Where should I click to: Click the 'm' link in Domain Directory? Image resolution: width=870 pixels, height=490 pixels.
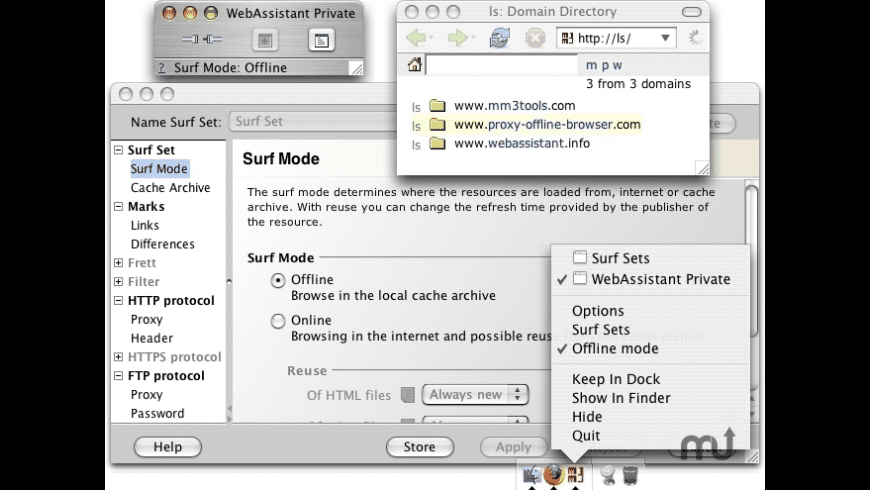591,65
